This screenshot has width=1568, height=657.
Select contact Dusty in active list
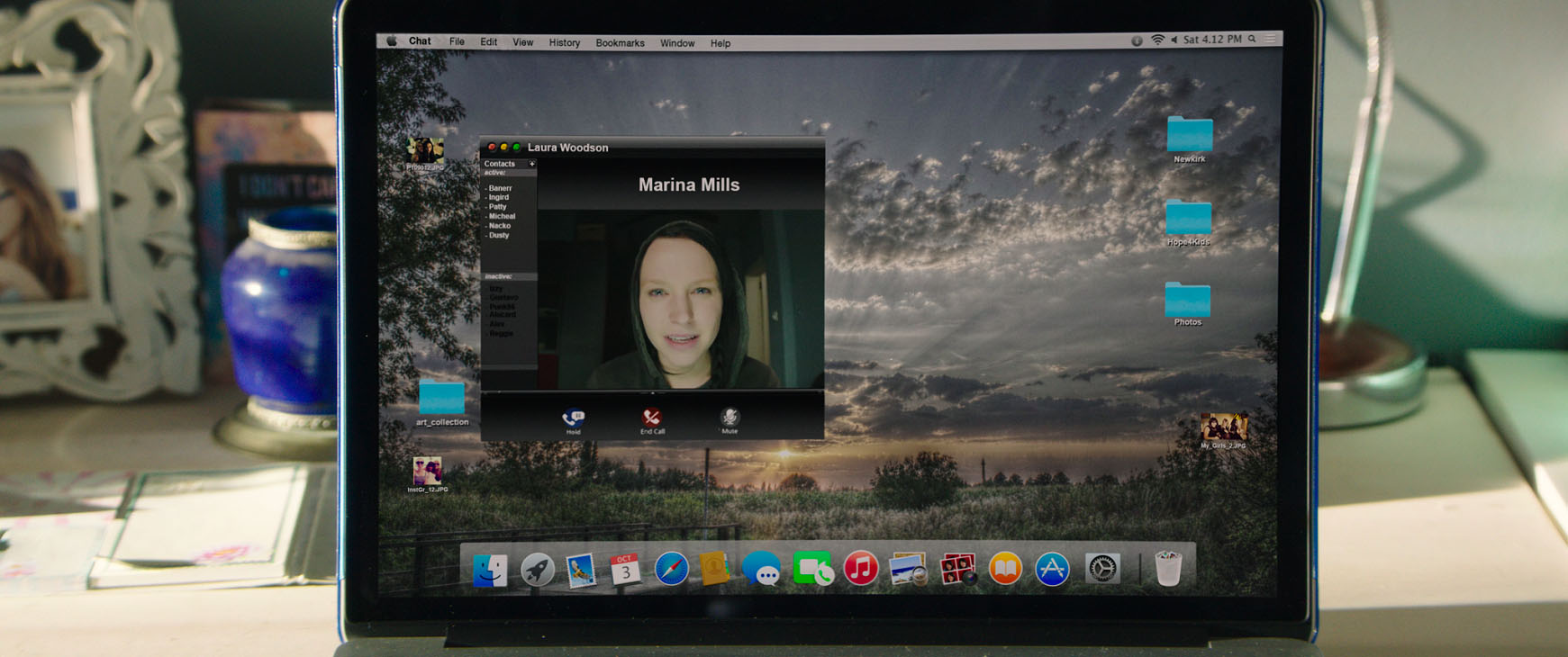click(x=499, y=236)
